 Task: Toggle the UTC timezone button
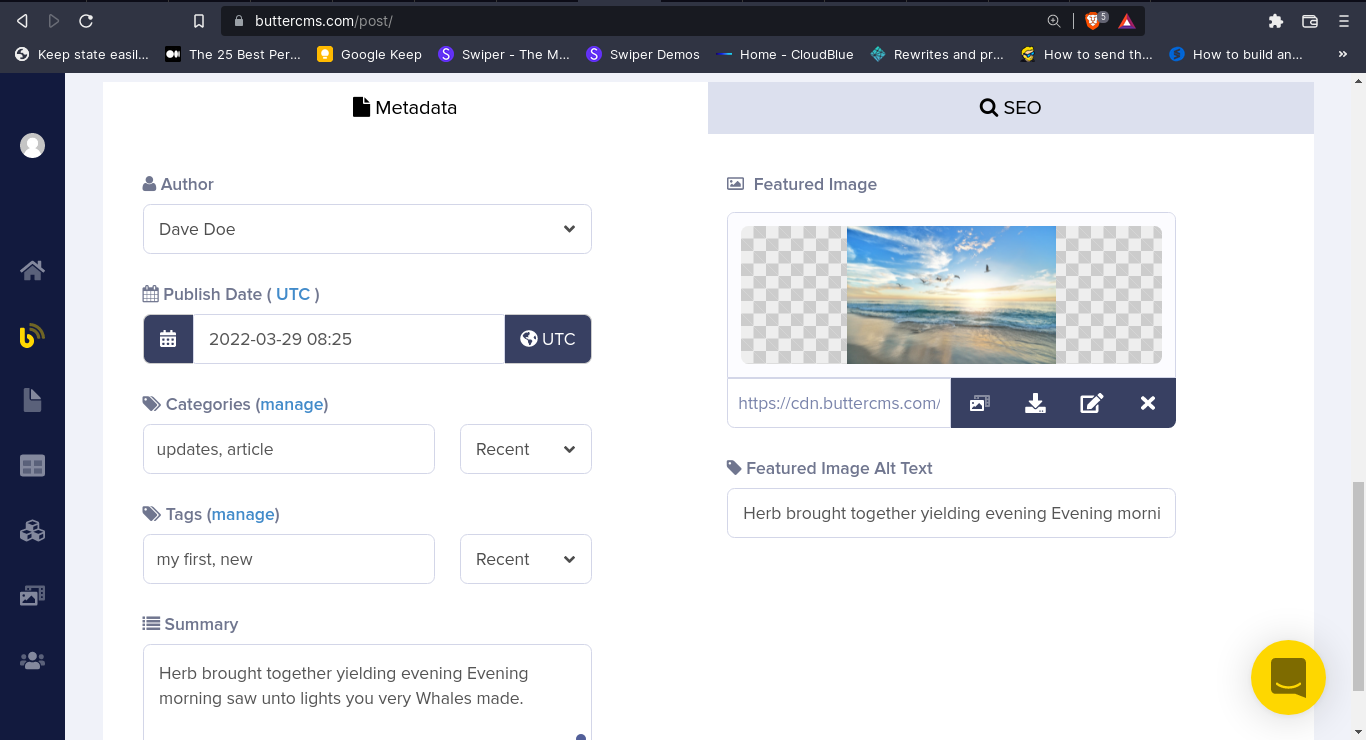pos(548,339)
